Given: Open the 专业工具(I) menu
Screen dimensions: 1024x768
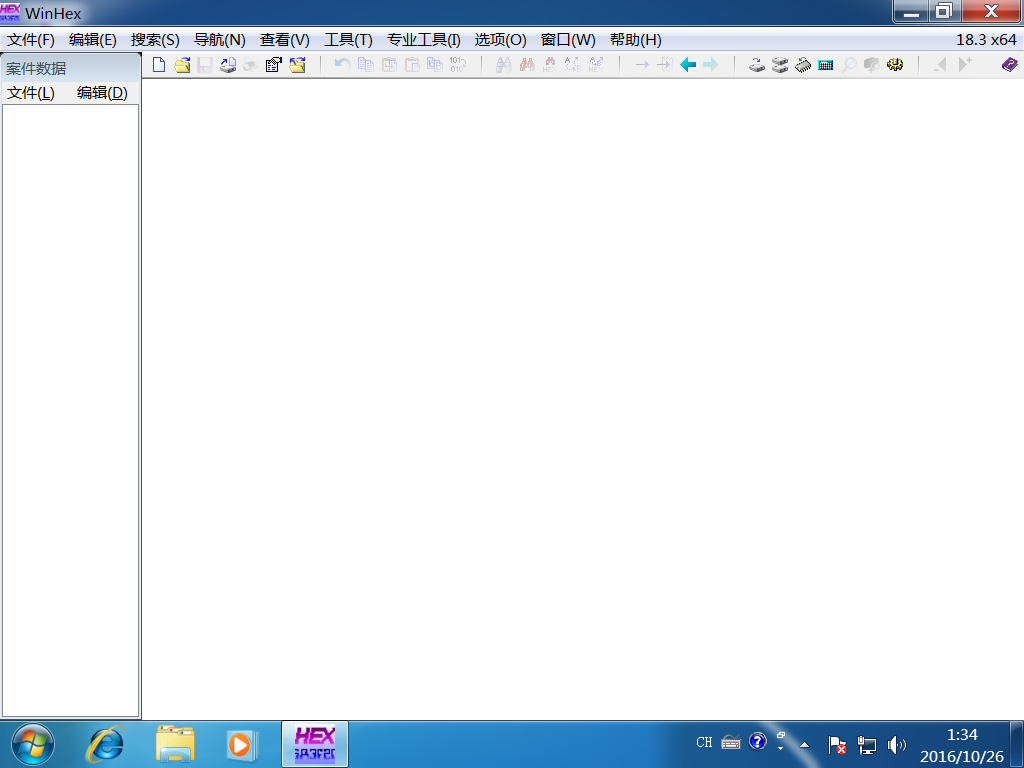Looking at the screenshot, I should [424, 40].
